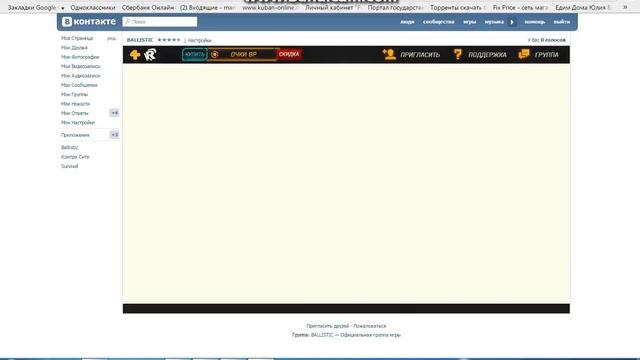Click the orange group chat icon
Image resolution: width=640 pixels, height=360 pixels.
tap(524, 54)
